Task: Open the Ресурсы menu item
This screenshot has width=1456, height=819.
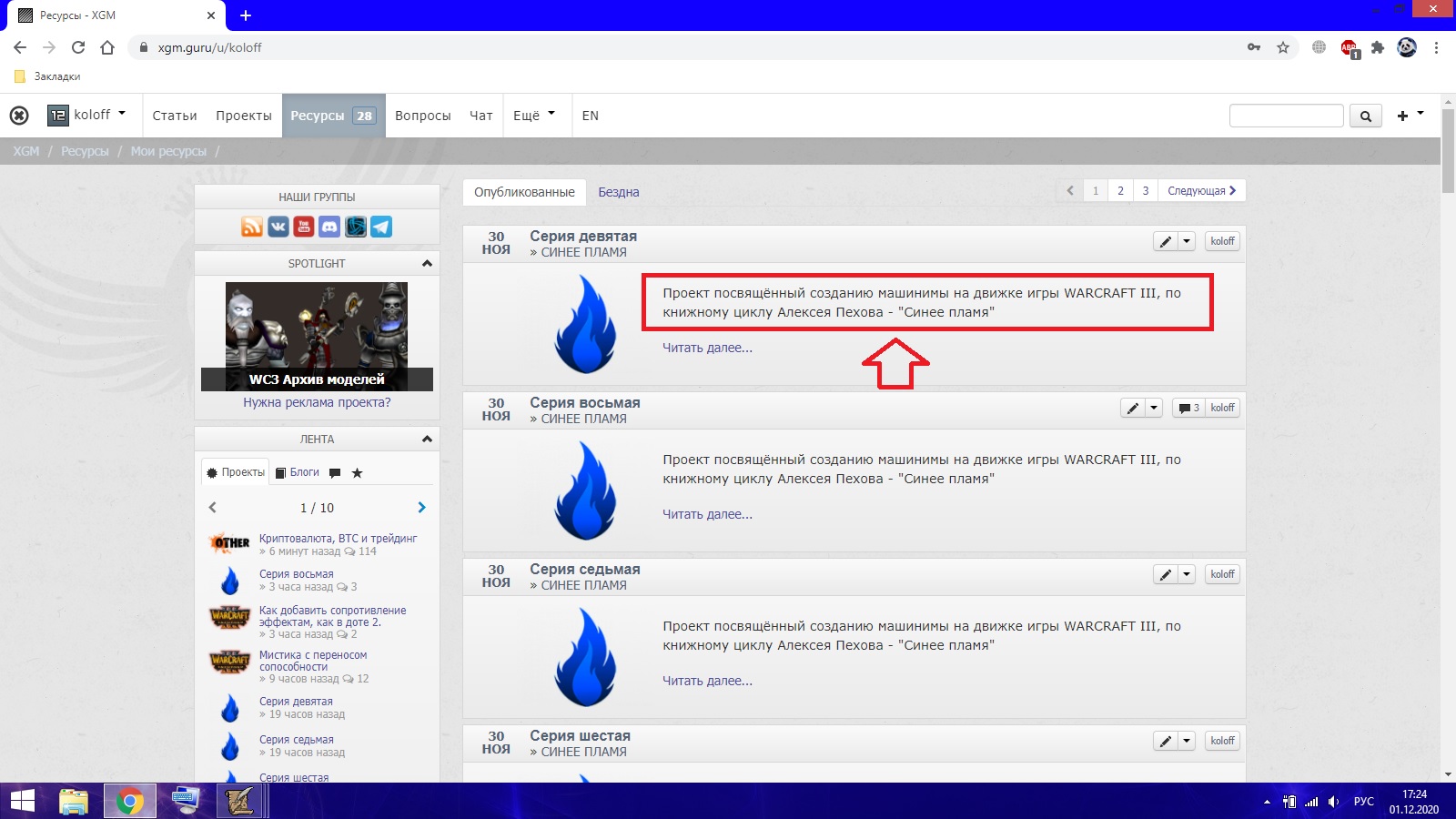Action: (334, 116)
